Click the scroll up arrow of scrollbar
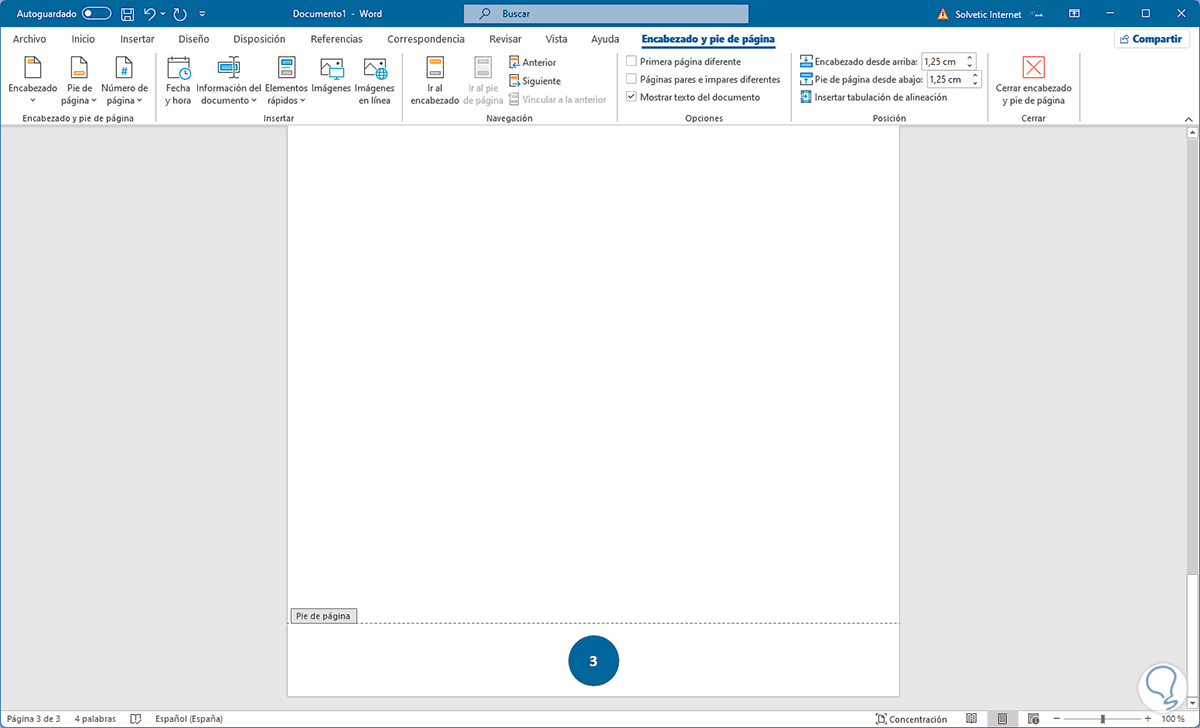This screenshot has width=1200, height=728. [x=1190, y=133]
